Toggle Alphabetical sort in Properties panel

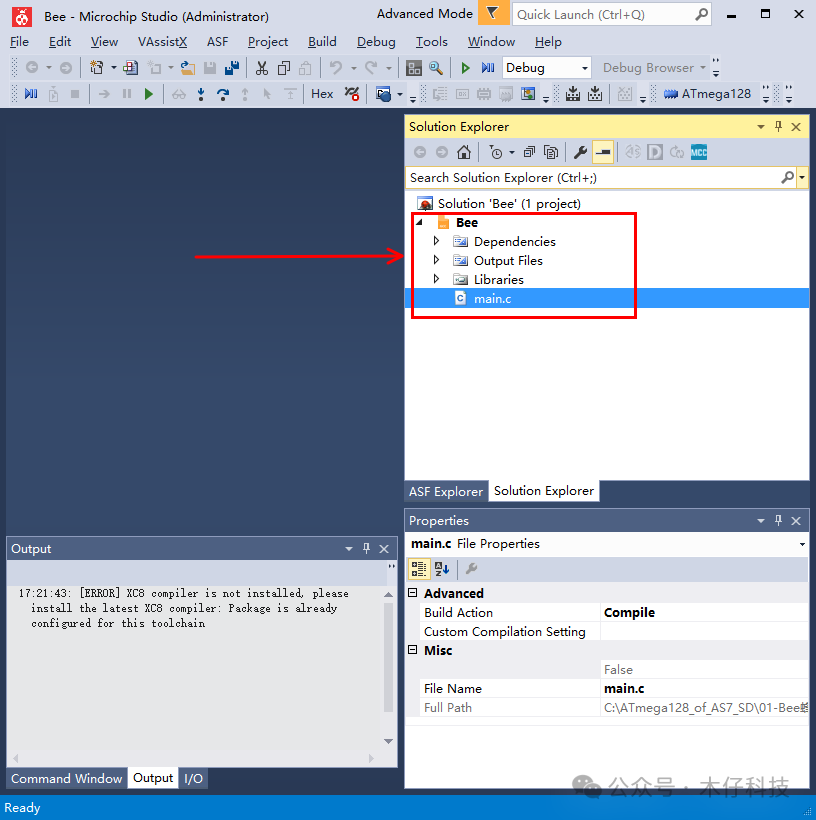pyautogui.click(x=442, y=569)
